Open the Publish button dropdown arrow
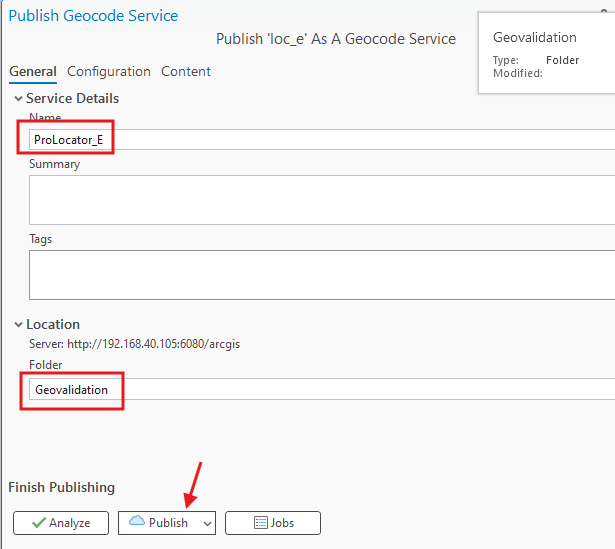 pos(207,523)
